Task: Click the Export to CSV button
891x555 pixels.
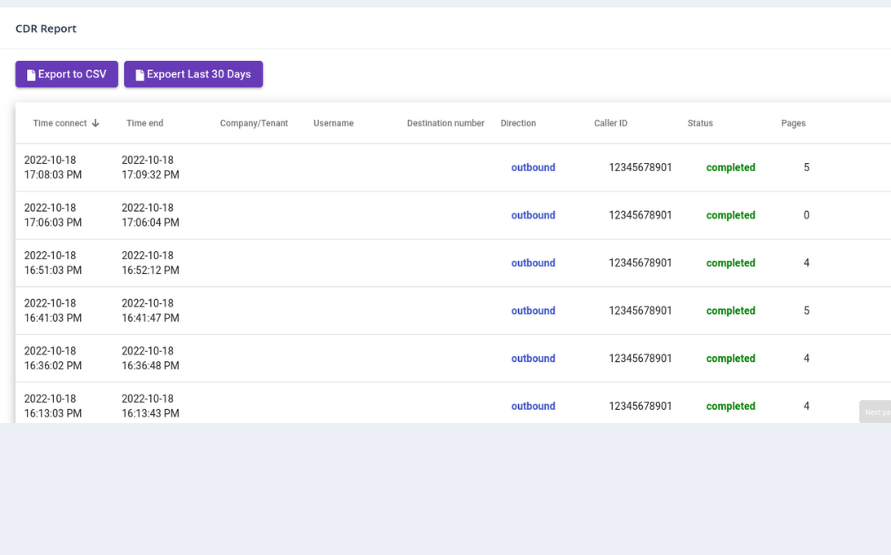Action: point(66,74)
